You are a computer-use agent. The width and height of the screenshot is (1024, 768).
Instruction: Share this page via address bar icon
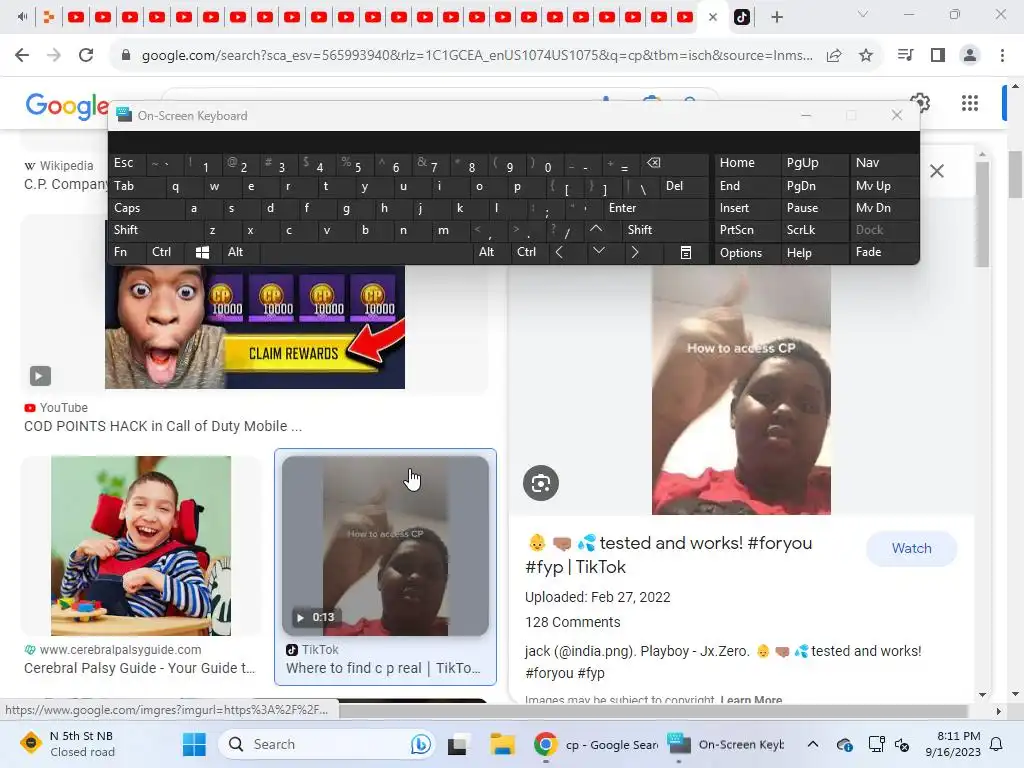coord(834,56)
